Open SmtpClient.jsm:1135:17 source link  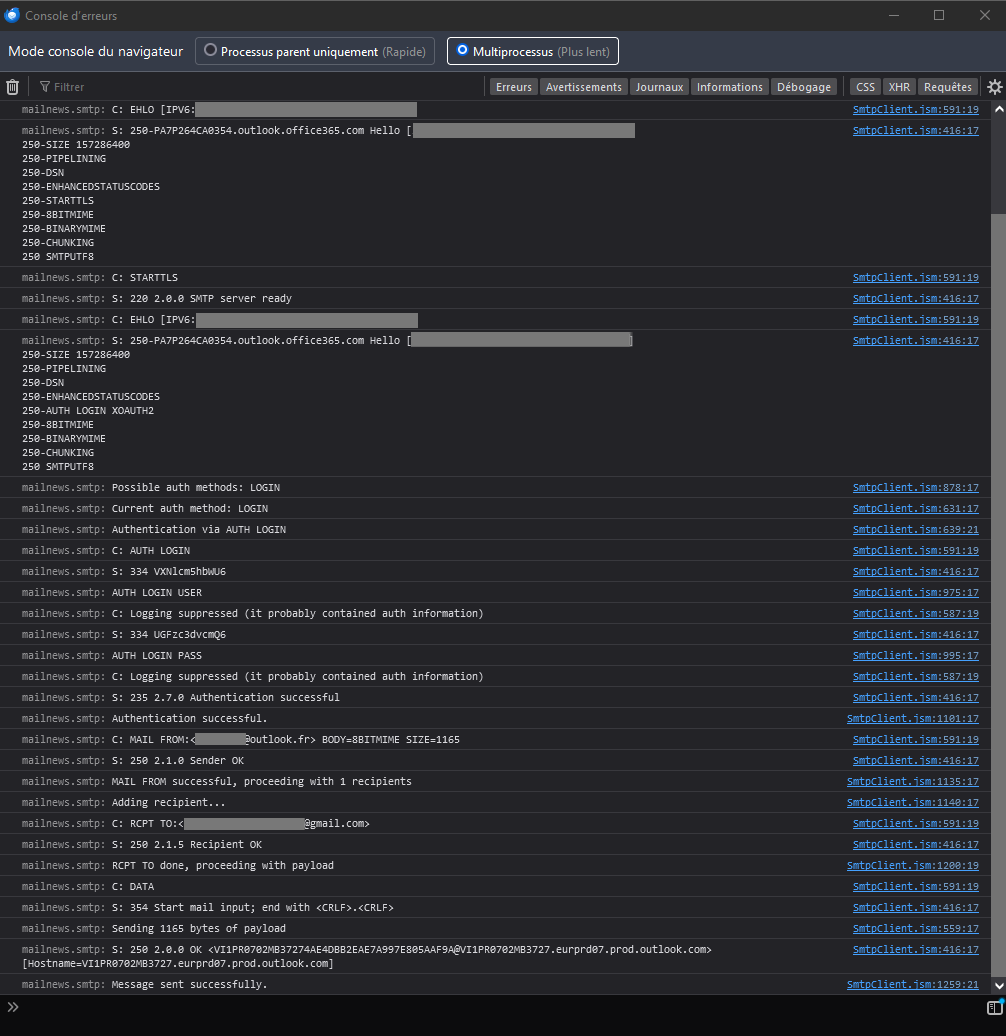click(913, 782)
